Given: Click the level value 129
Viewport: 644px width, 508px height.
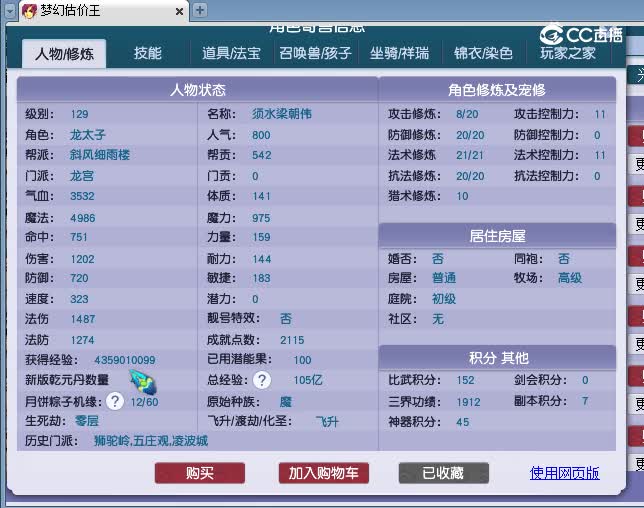Looking at the screenshot, I should click(79, 114).
